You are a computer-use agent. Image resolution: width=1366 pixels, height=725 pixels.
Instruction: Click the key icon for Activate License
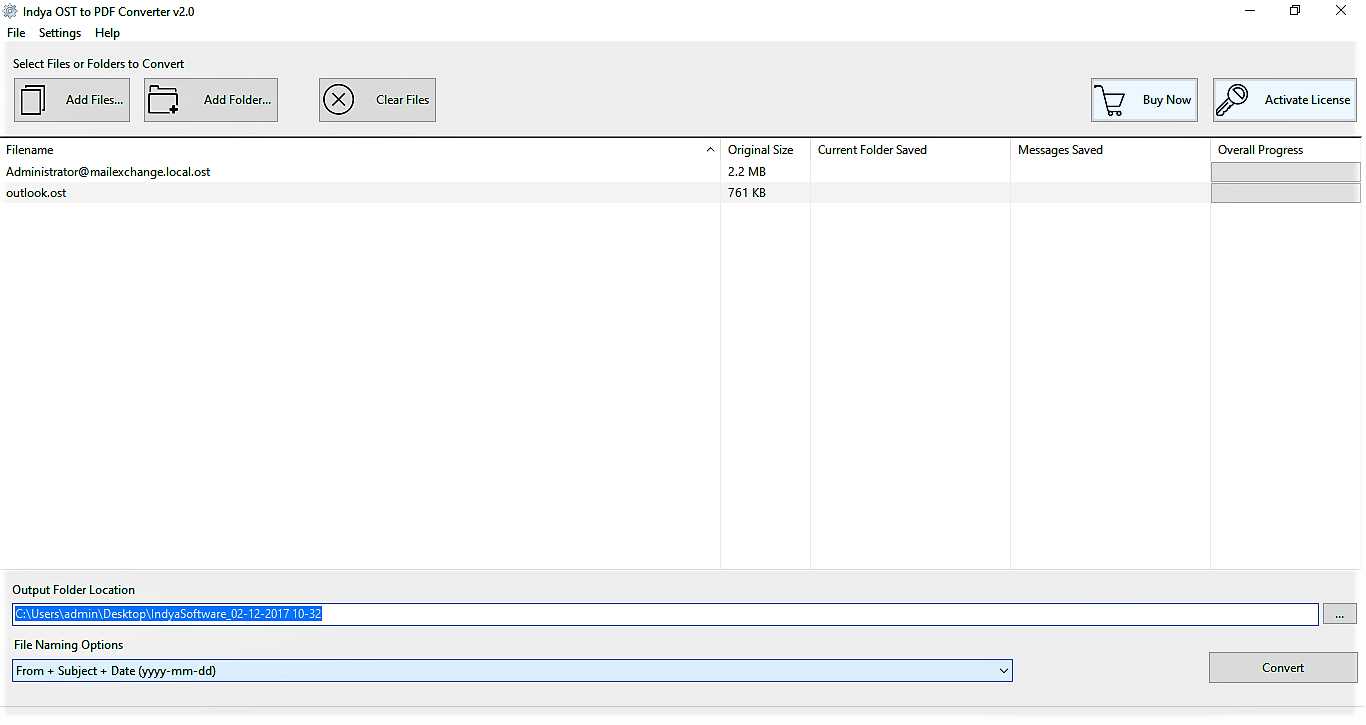1232,100
